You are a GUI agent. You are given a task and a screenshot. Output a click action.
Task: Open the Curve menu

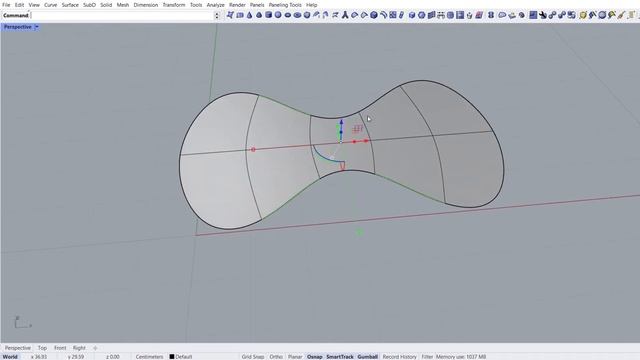pyautogui.click(x=50, y=5)
